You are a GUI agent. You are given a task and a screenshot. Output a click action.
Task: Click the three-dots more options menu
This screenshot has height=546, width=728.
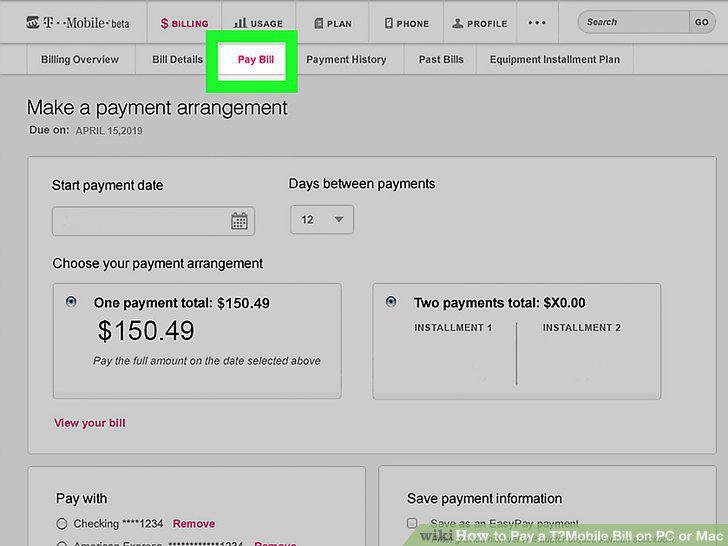537,22
